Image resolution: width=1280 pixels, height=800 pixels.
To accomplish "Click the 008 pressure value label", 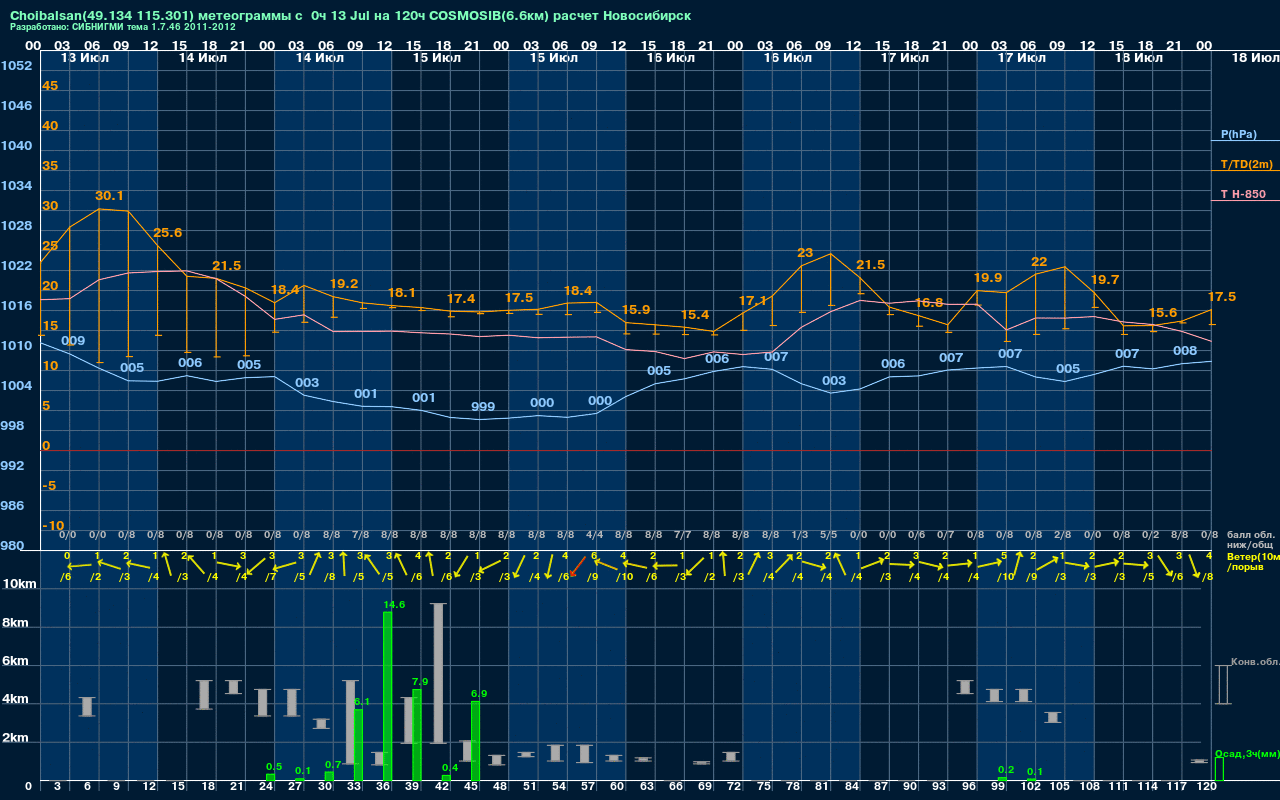I will tap(1185, 351).
